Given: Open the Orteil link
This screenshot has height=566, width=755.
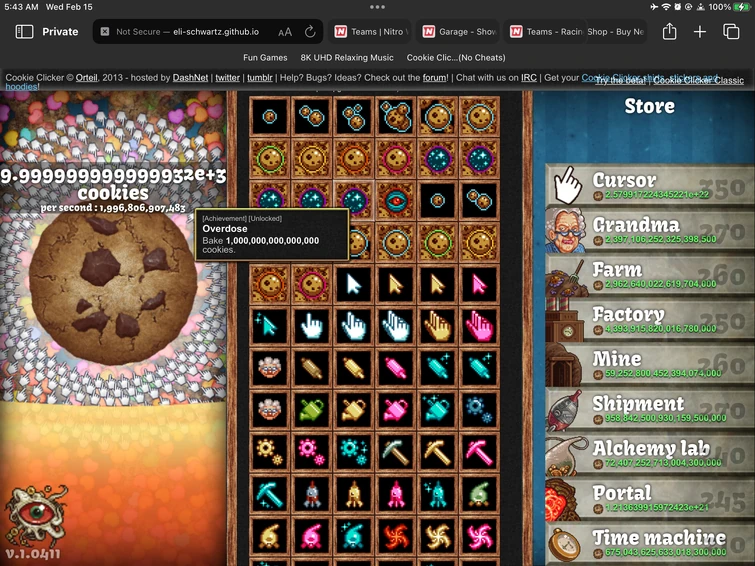Looking at the screenshot, I should pyautogui.click(x=86, y=78).
